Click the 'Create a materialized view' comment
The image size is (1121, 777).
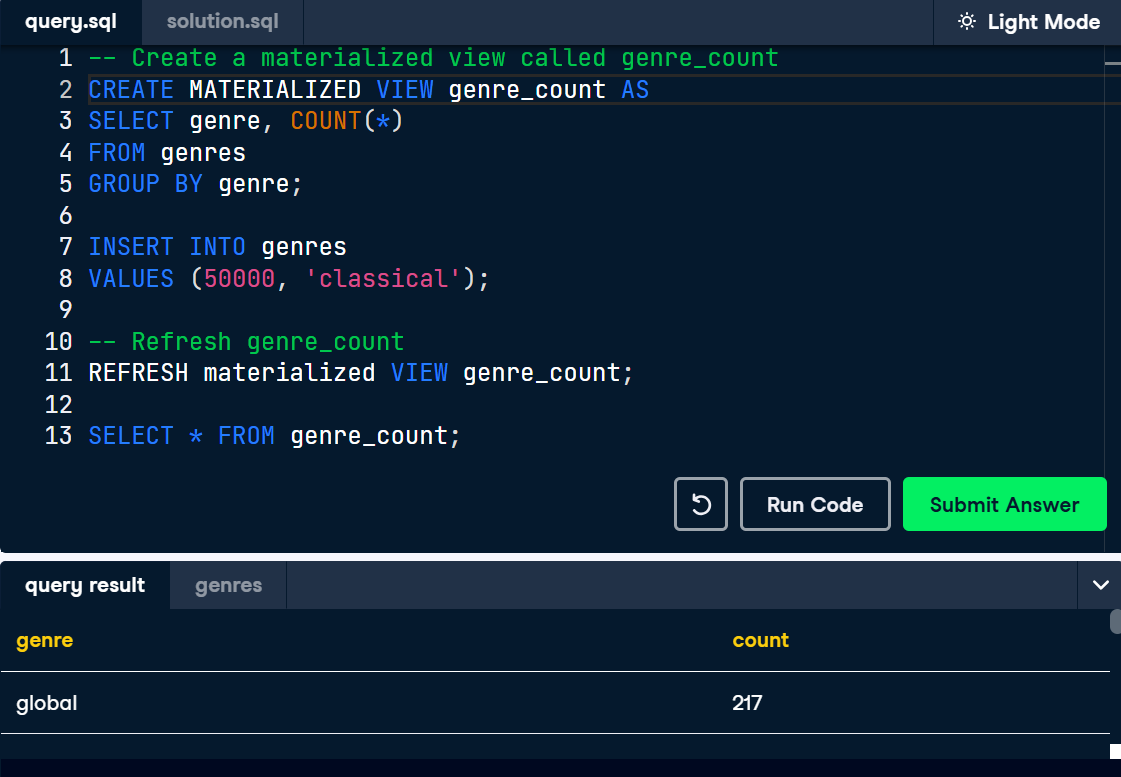pyautogui.click(x=433, y=58)
